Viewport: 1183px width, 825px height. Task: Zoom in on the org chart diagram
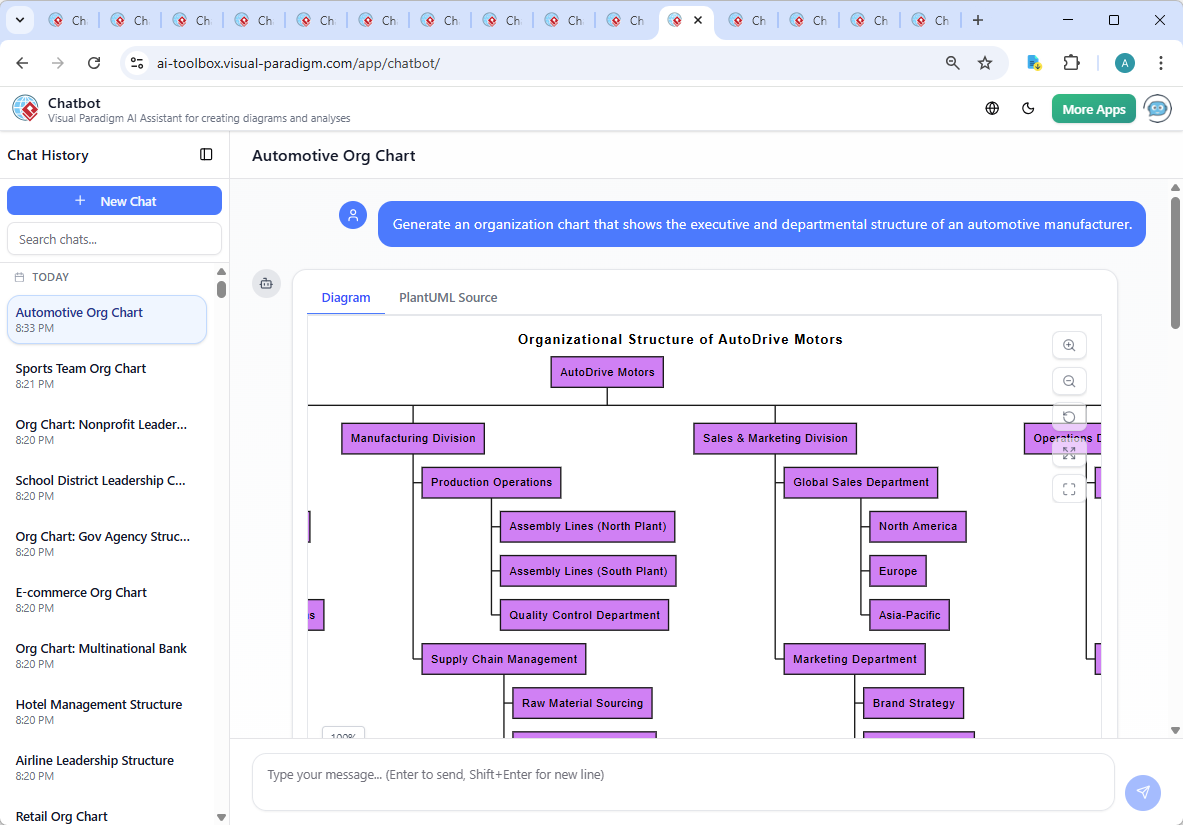click(1069, 345)
